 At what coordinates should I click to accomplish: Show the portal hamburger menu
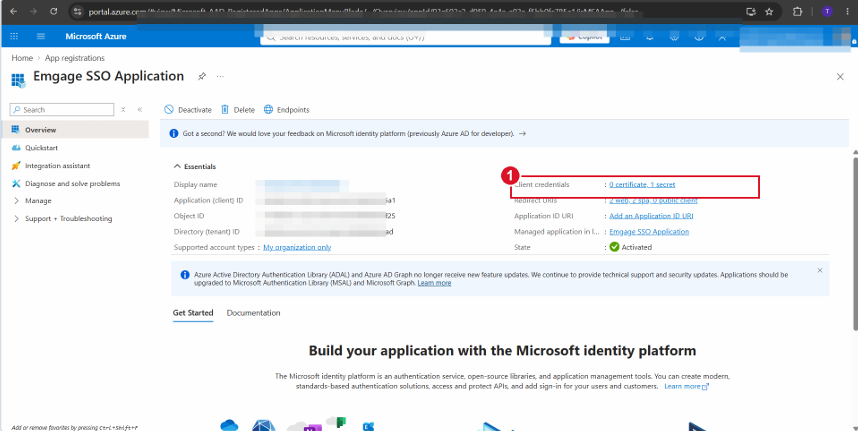pyautogui.click(x=40, y=36)
